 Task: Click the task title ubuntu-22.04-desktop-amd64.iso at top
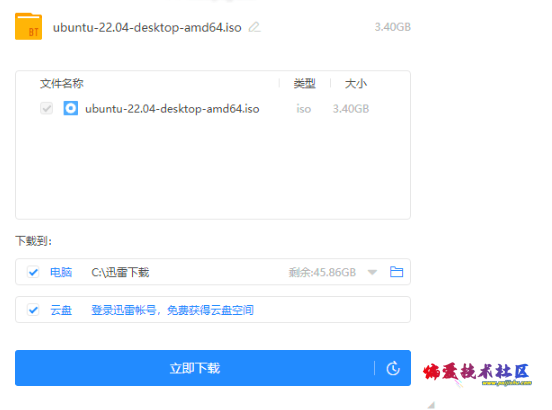tap(147, 27)
